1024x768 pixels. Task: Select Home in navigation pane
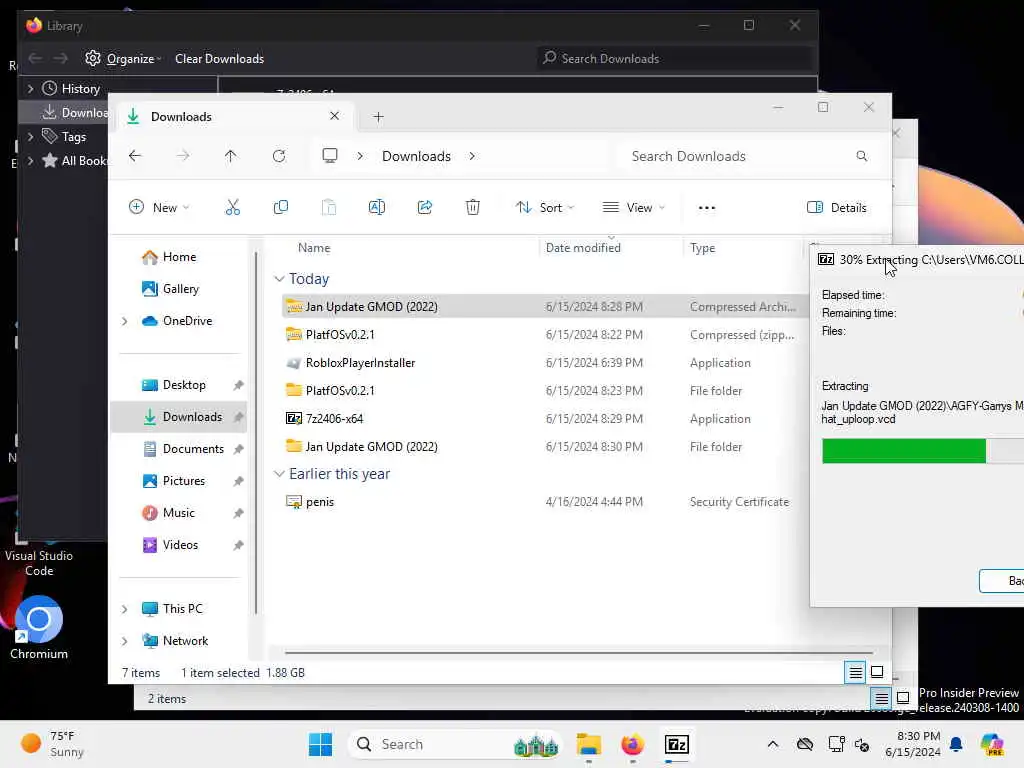pyautogui.click(x=179, y=257)
